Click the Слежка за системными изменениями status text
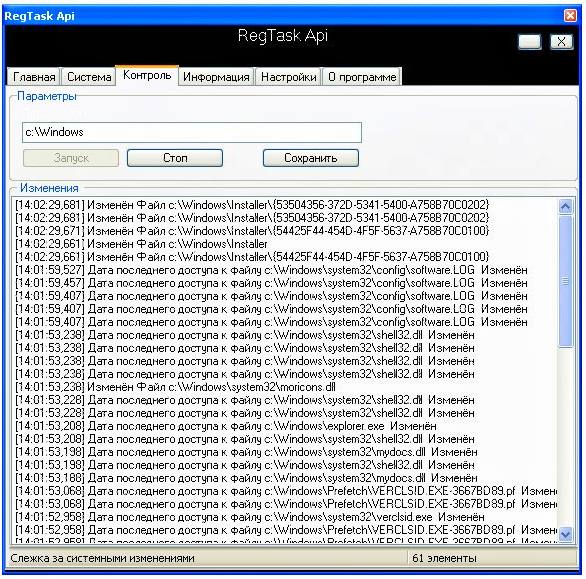Screen dimensions: 586x579 [x=102, y=558]
